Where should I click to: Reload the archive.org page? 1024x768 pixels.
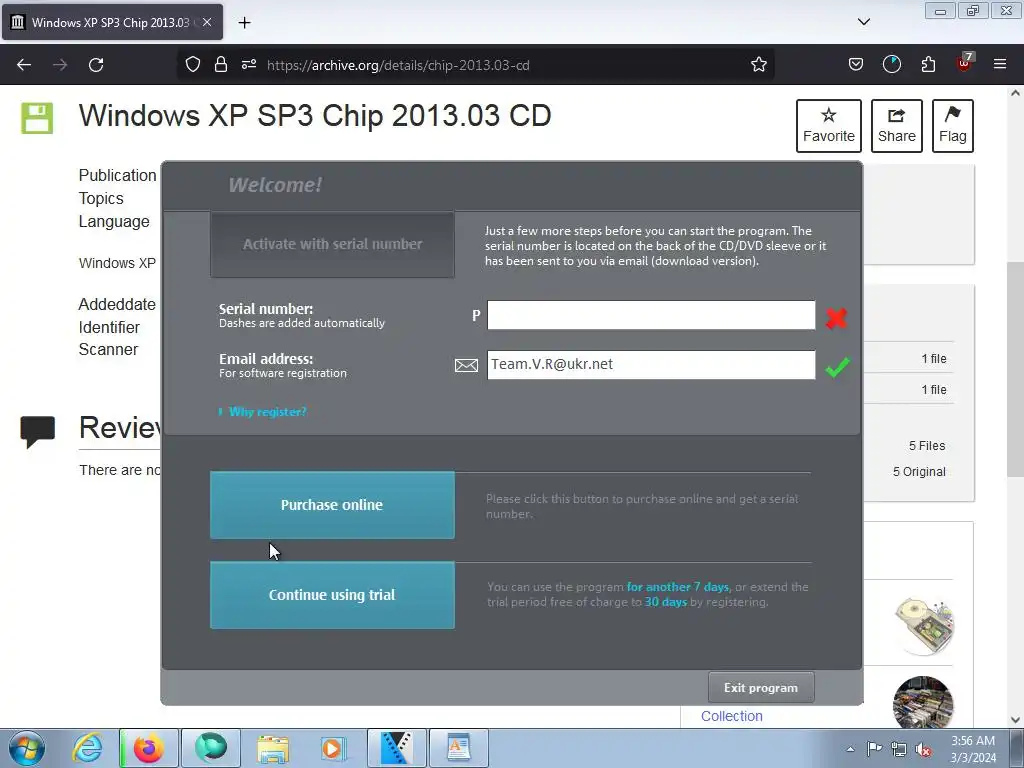(x=96, y=65)
